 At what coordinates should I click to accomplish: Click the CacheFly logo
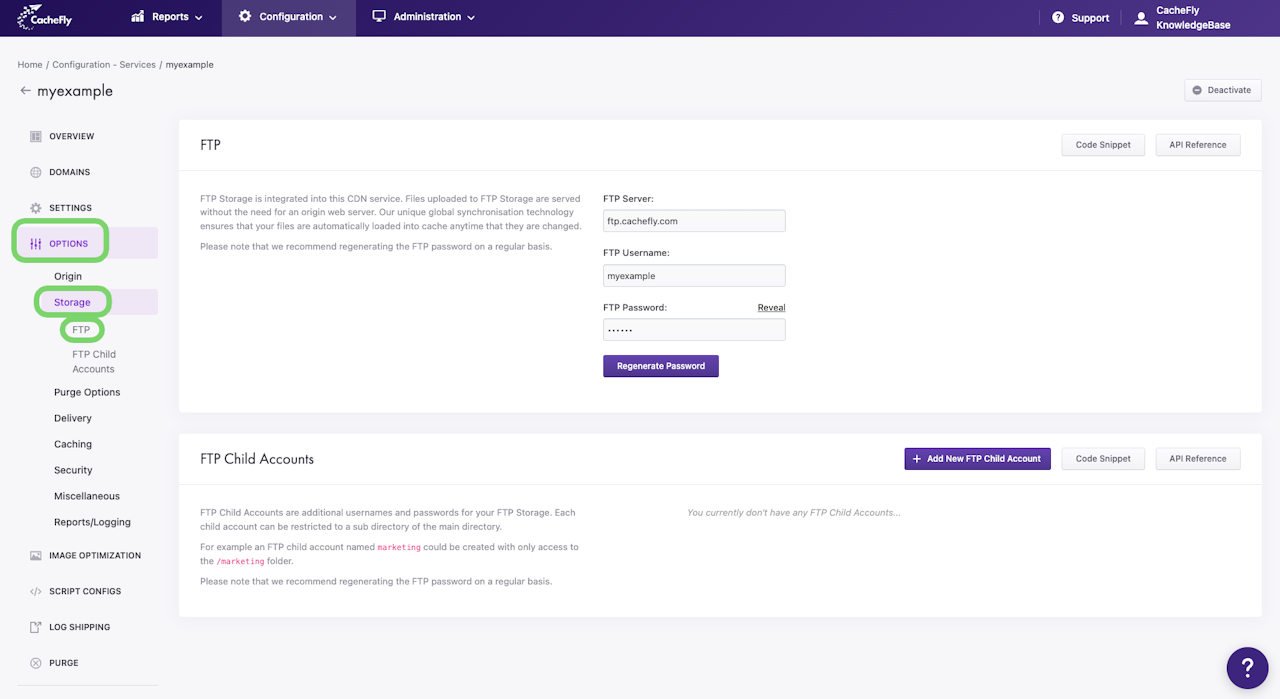(44, 17)
